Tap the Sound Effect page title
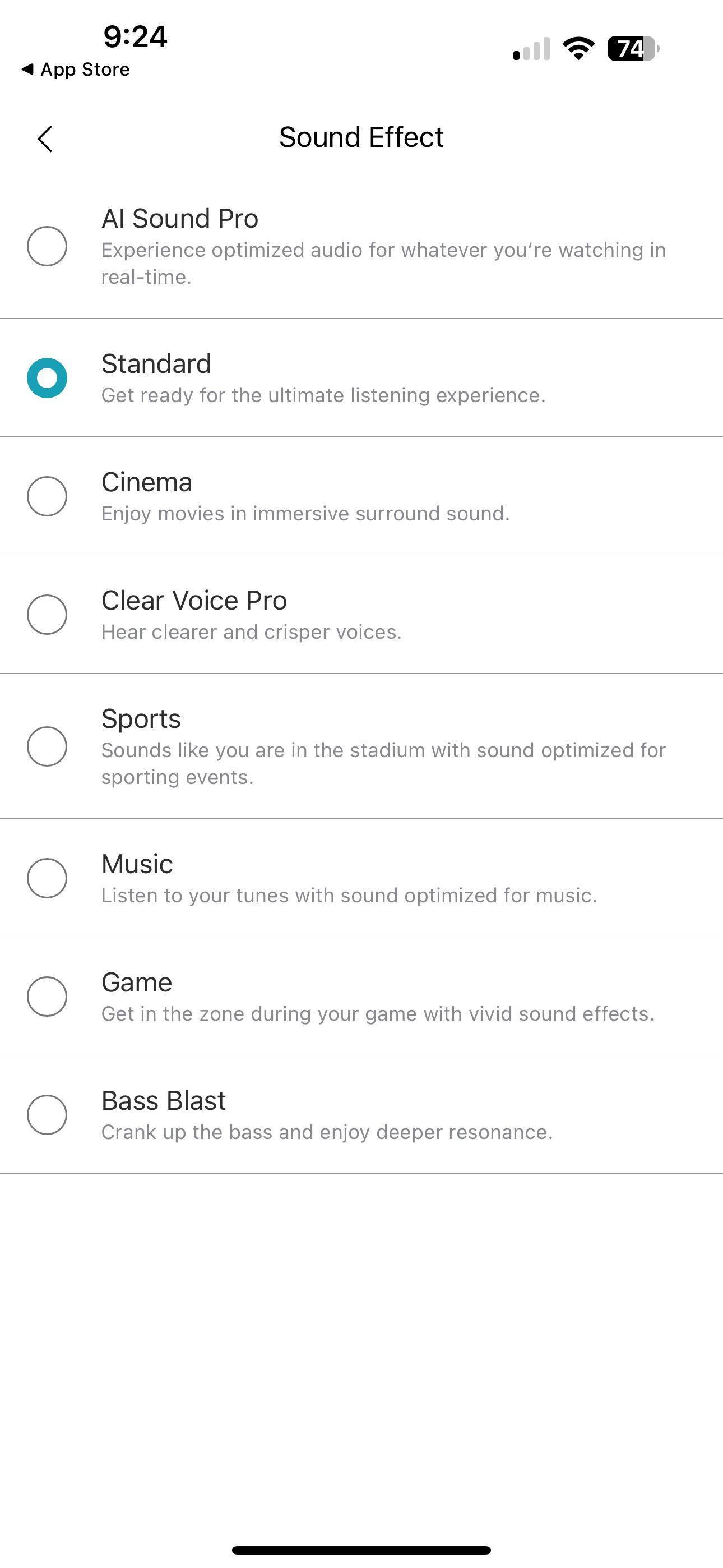 [x=361, y=137]
